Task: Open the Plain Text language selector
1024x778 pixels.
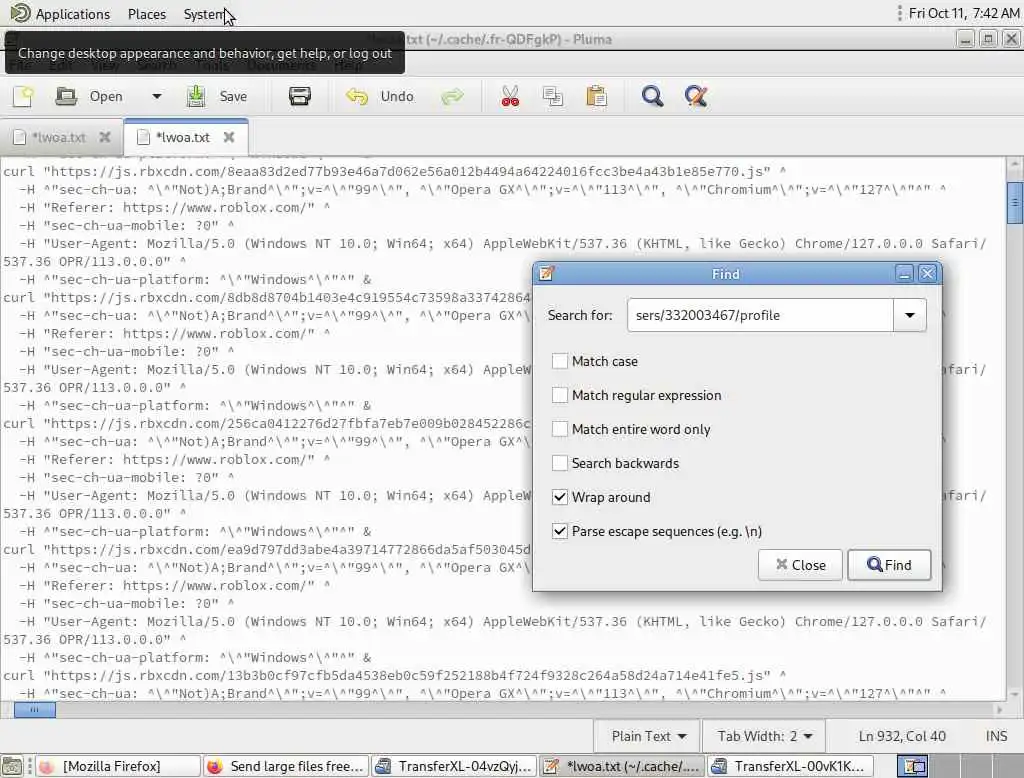Action: click(x=648, y=736)
